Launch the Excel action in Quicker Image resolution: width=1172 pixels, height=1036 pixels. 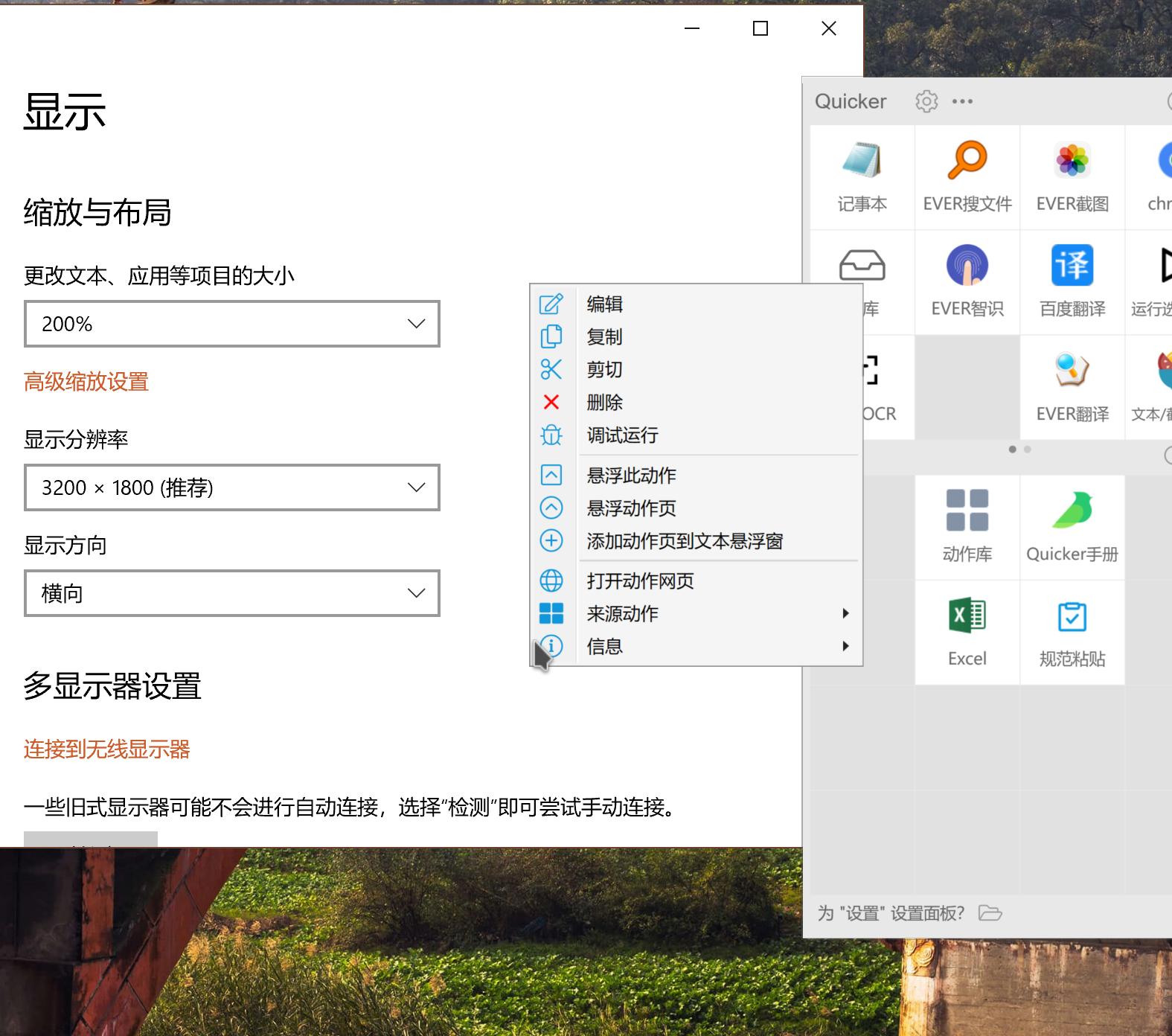coord(967,633)
